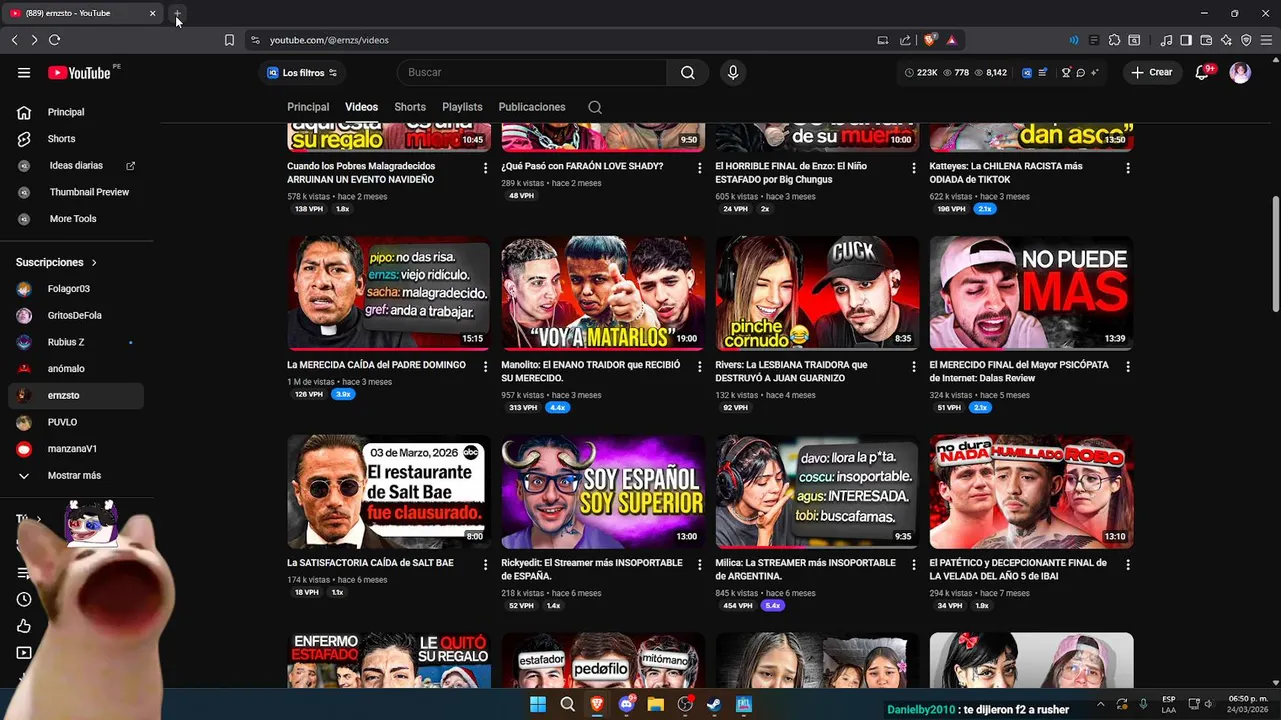Image resolution: width=1281 pixels, height=720 pixels.
Task: Start voice search with the microphone icon
Action: (733, 72)
